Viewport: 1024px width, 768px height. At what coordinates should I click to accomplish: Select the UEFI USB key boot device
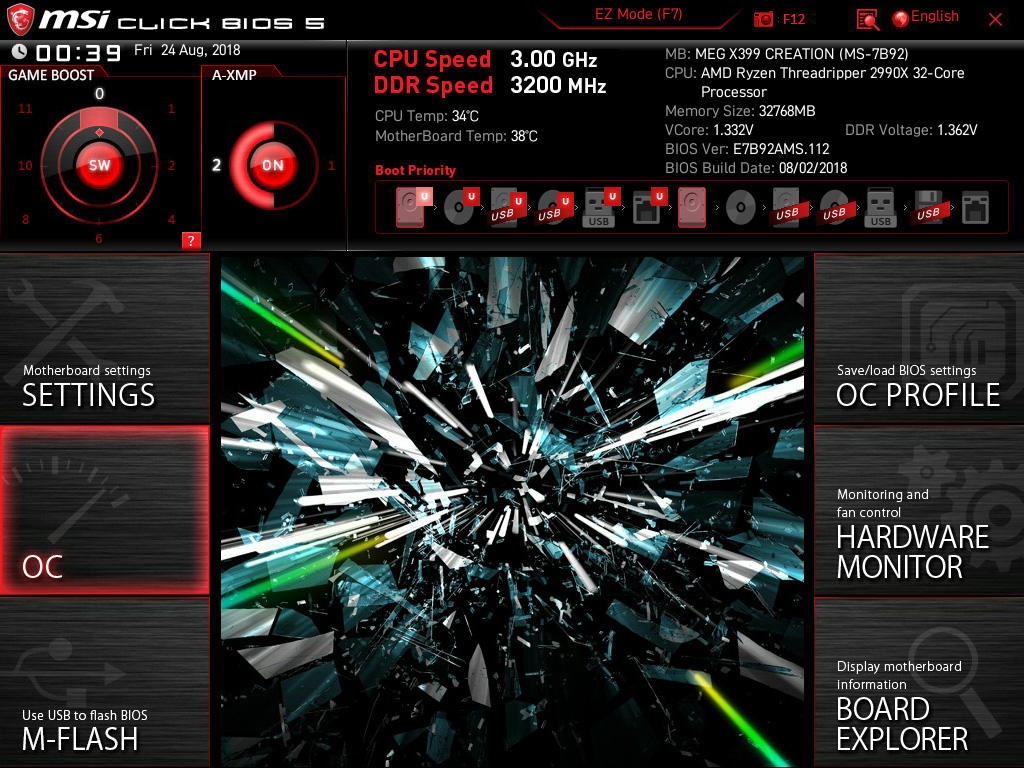601,207
